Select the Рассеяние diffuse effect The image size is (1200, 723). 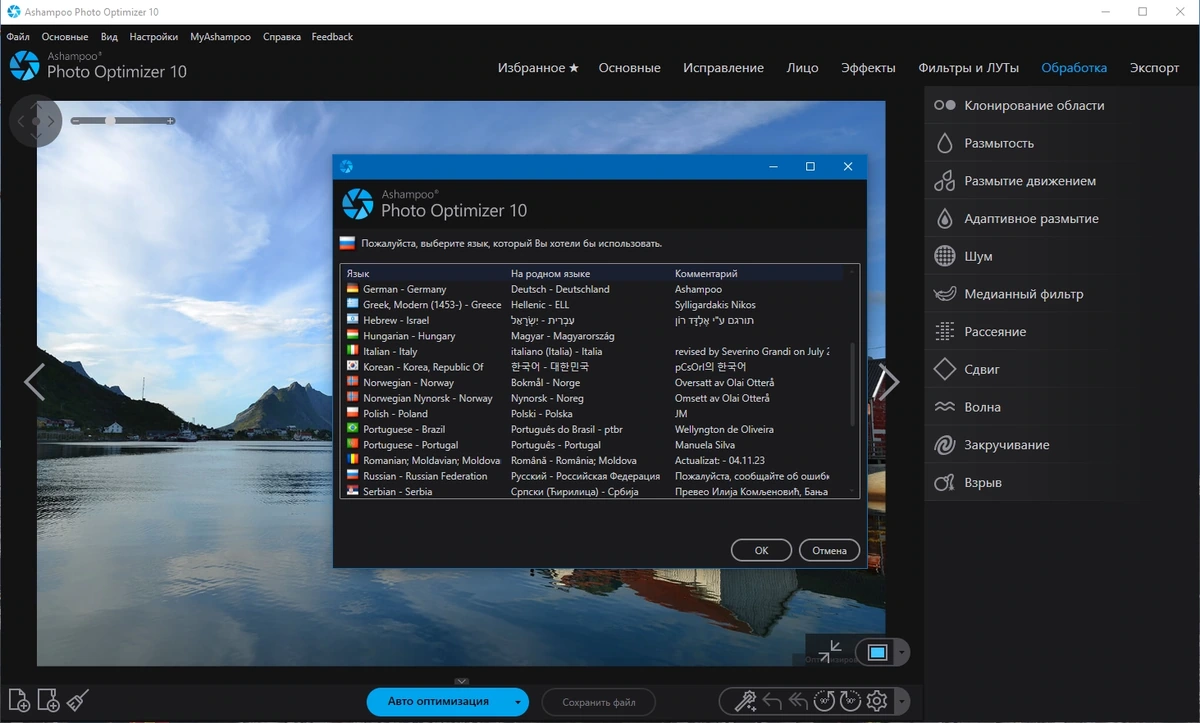pos(1020,331)
